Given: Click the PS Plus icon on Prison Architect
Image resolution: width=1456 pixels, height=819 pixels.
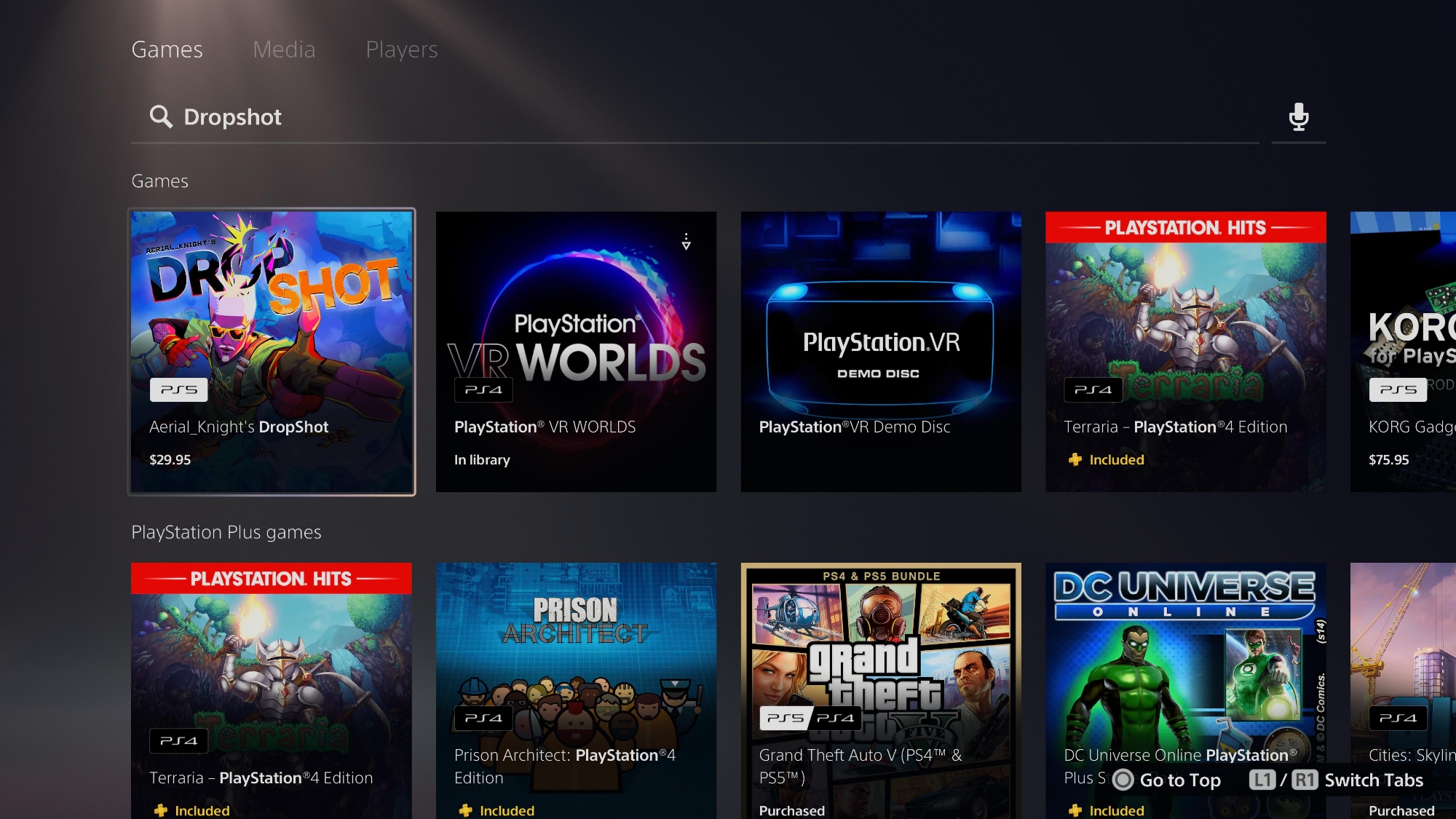Looking at the screenshot, I should tap(465, 810).
